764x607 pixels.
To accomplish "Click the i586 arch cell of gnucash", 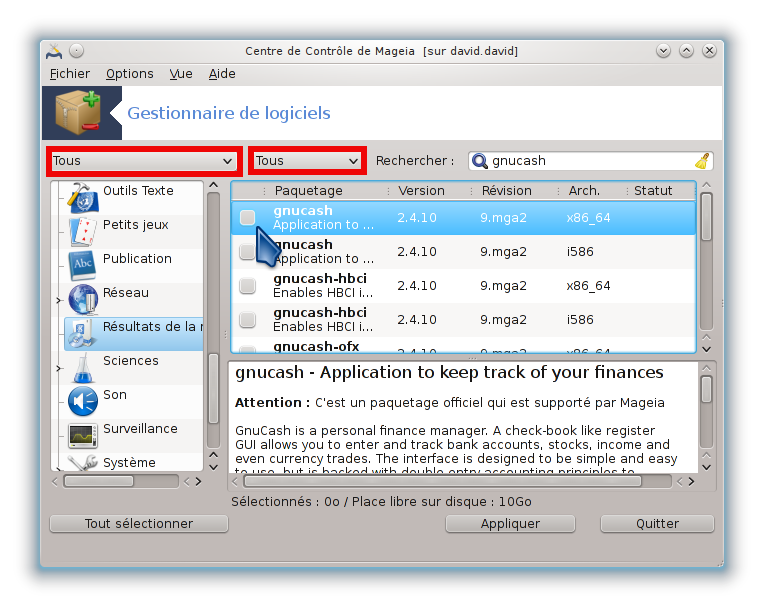I will click(580, 252).
